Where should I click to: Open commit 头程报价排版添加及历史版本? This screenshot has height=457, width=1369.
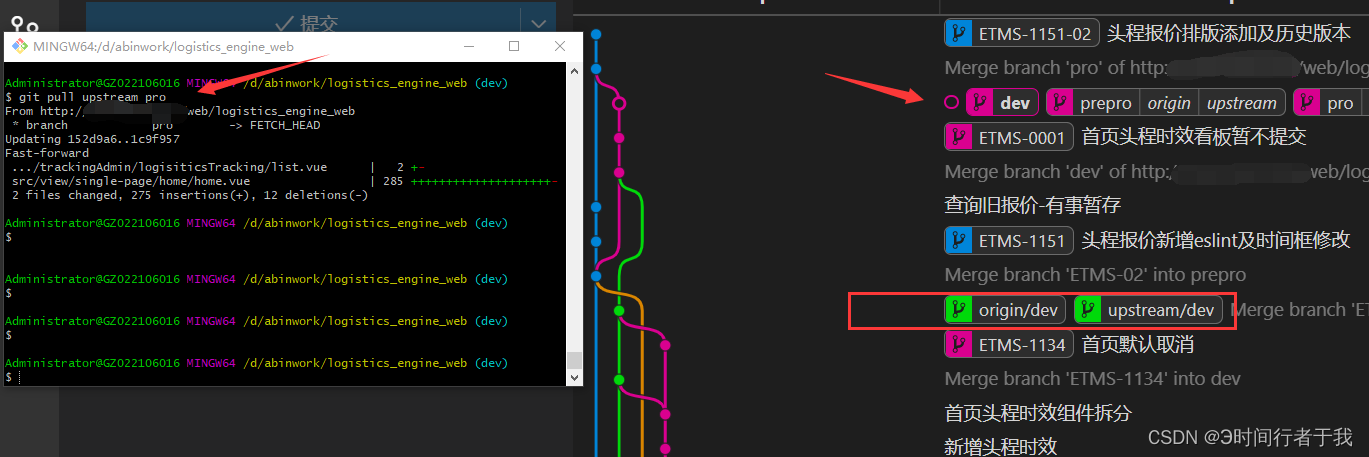click(x=1228, y=33)
